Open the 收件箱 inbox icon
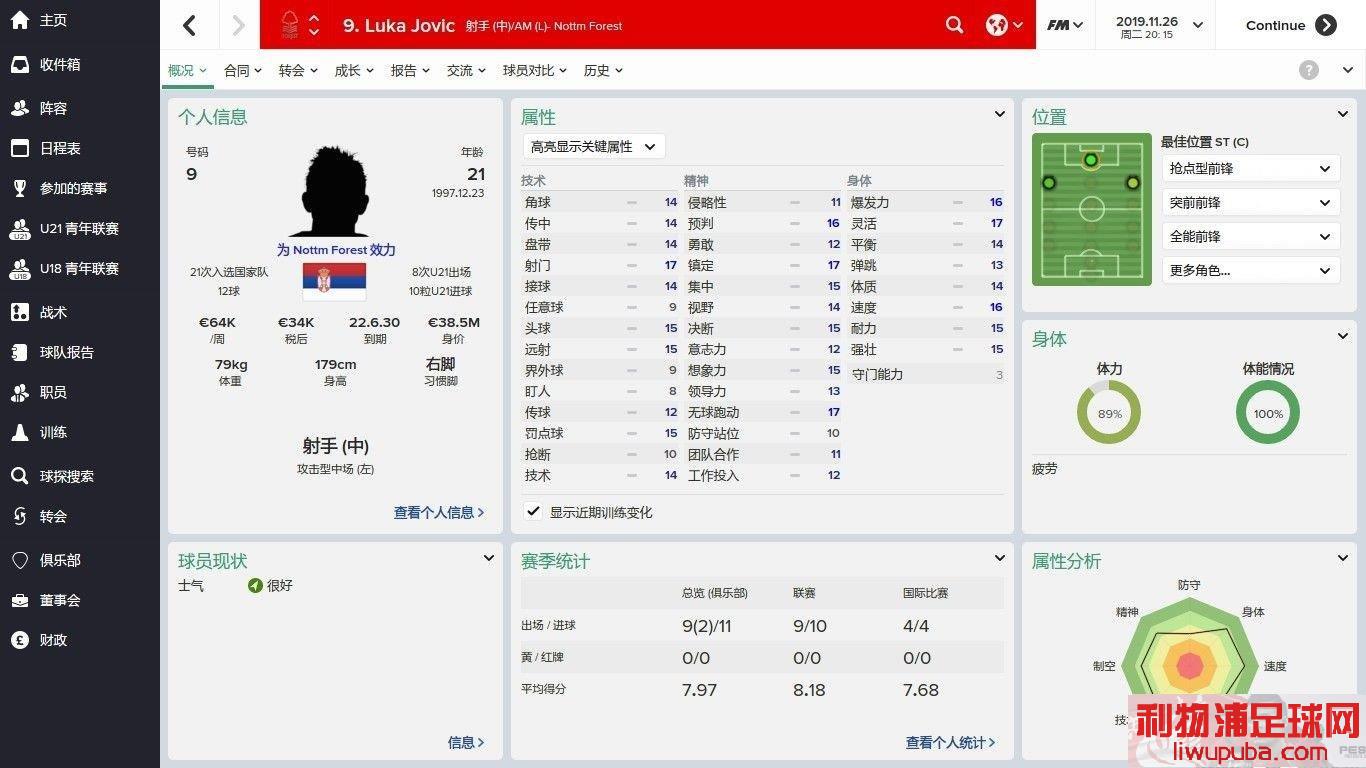Screen dimensions: 1366x768 coord(20,65)
